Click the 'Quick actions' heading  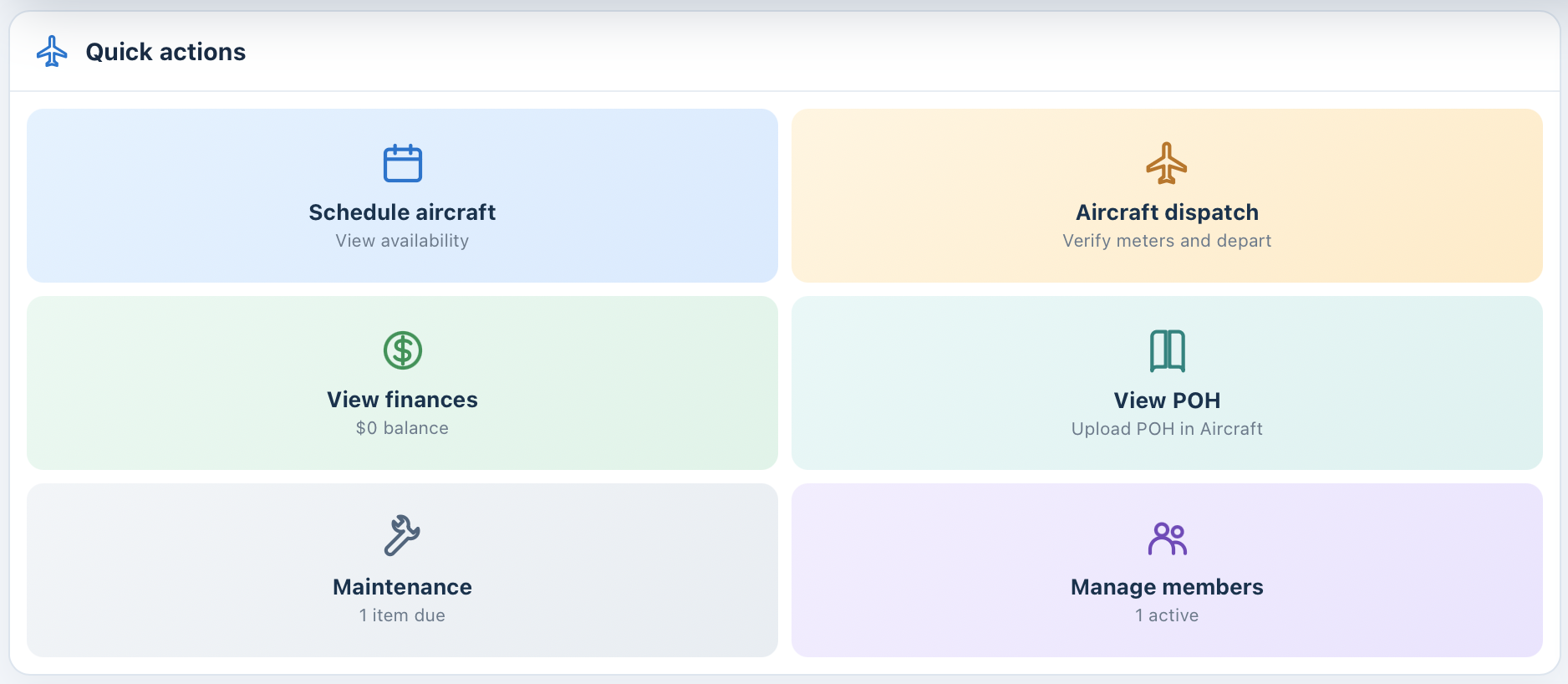pyautogui.click(x=165, y=52)
